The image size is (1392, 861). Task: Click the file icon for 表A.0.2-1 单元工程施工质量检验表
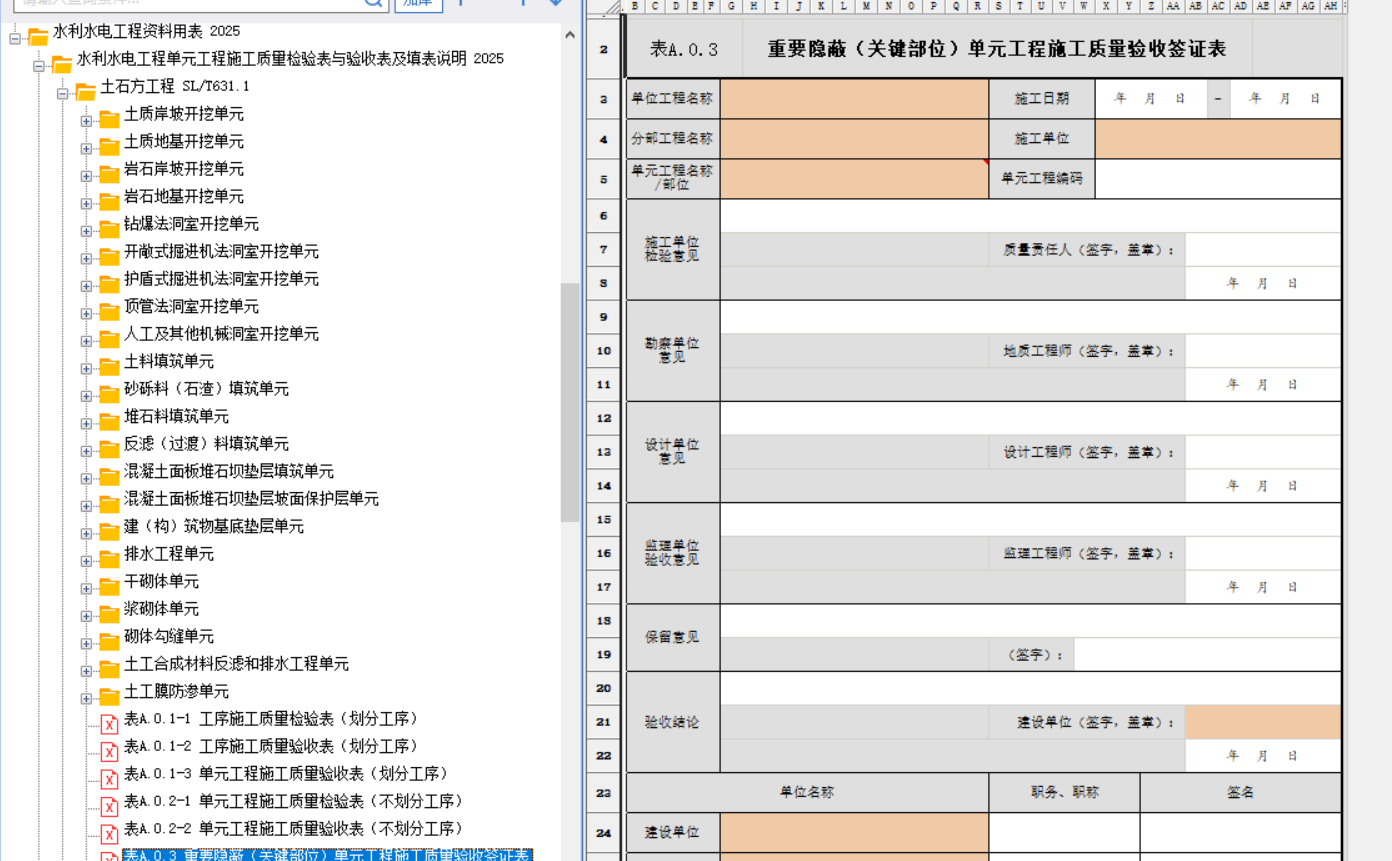[109, 807]
